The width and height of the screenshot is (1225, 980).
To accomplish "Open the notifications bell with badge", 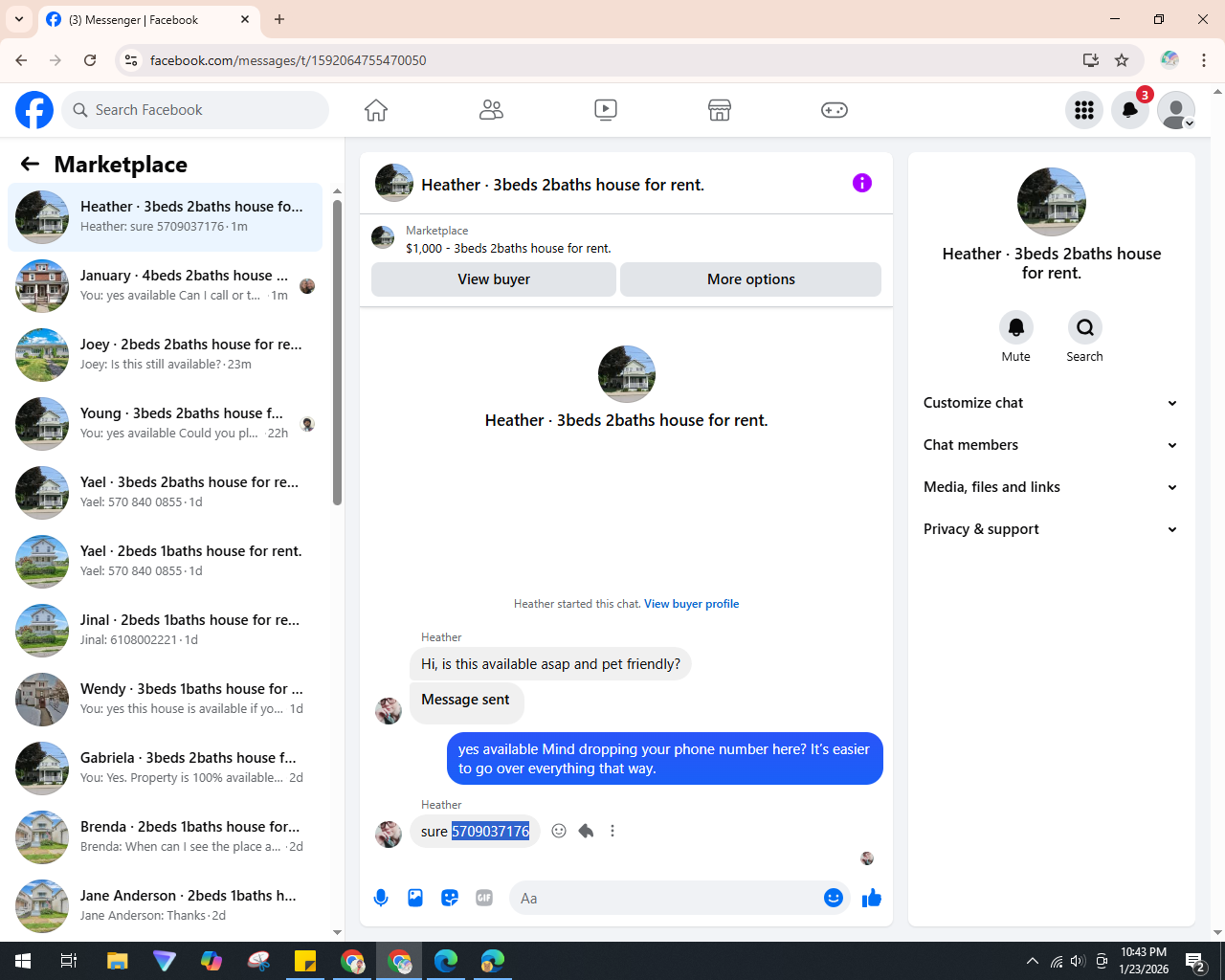I will coord(1130,110).
